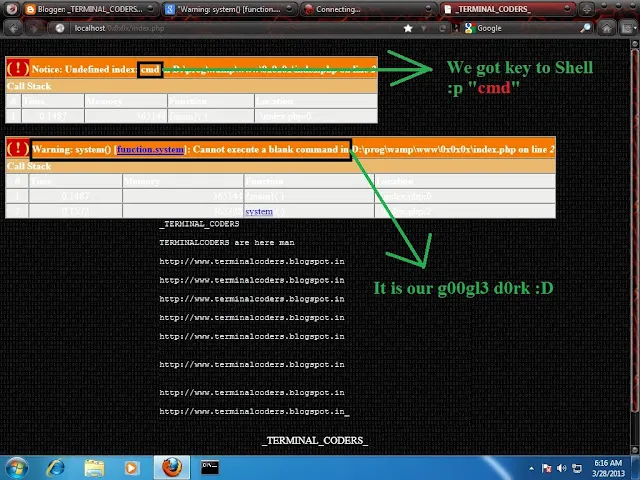Image resolution: width=640 pixels, height=480 pixels.
Task: Open the Action Center flag icon
Action: coord(547,468)
